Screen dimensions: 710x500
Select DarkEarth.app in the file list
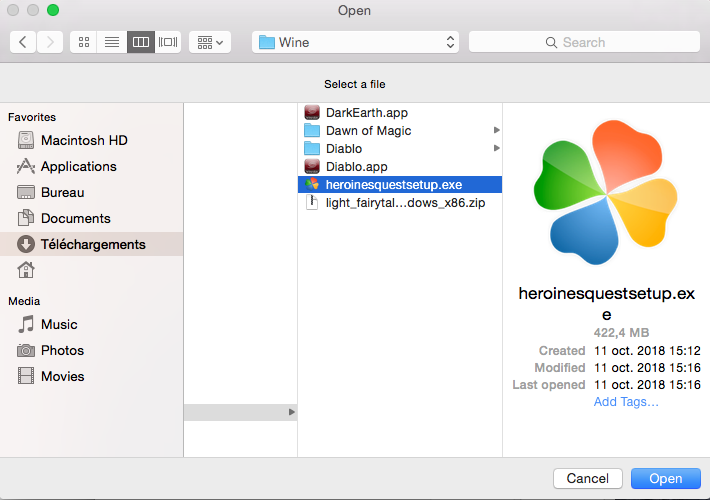coord(400,112)
